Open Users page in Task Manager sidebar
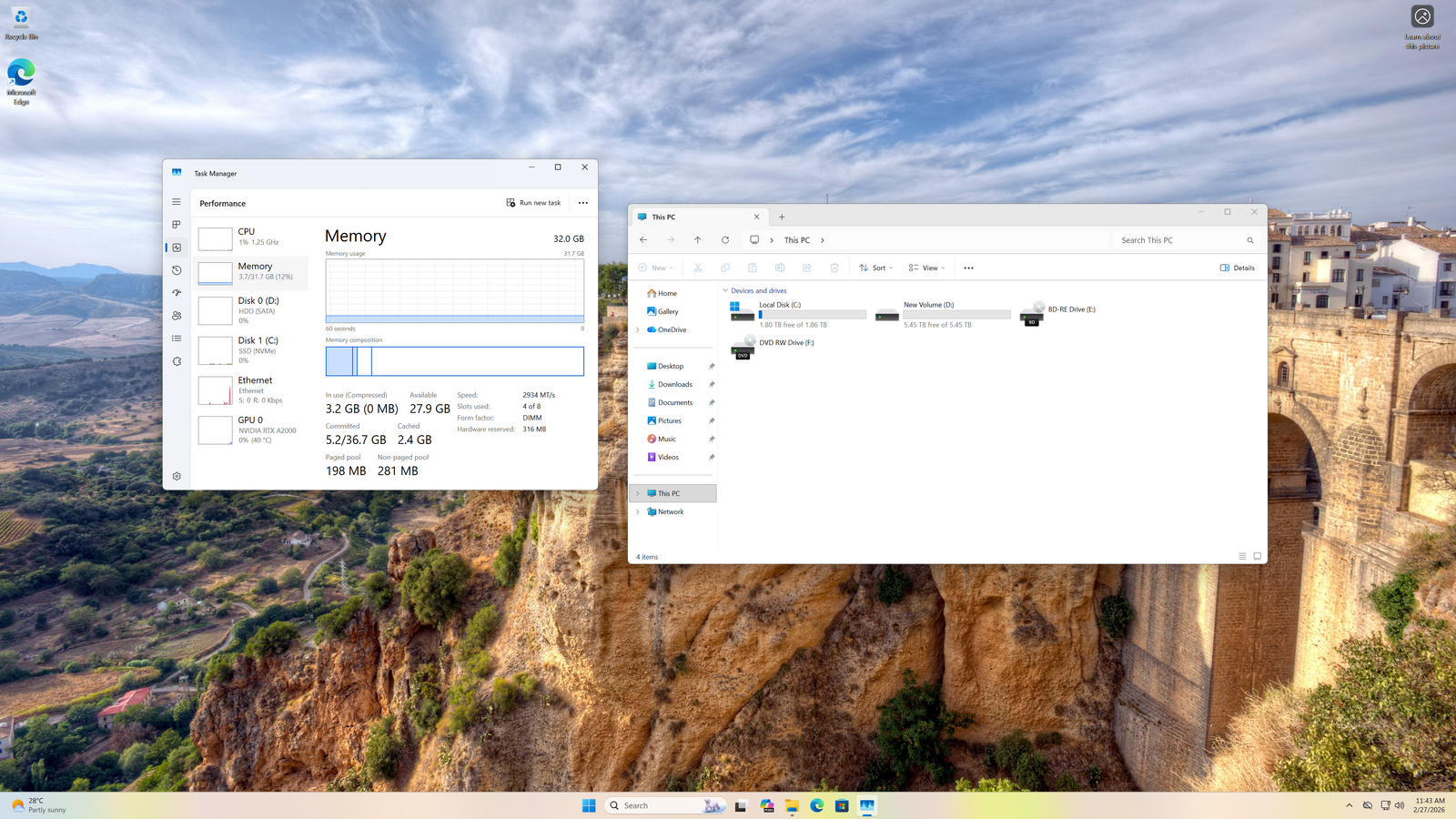1456x819 pixels. (177, 316)
